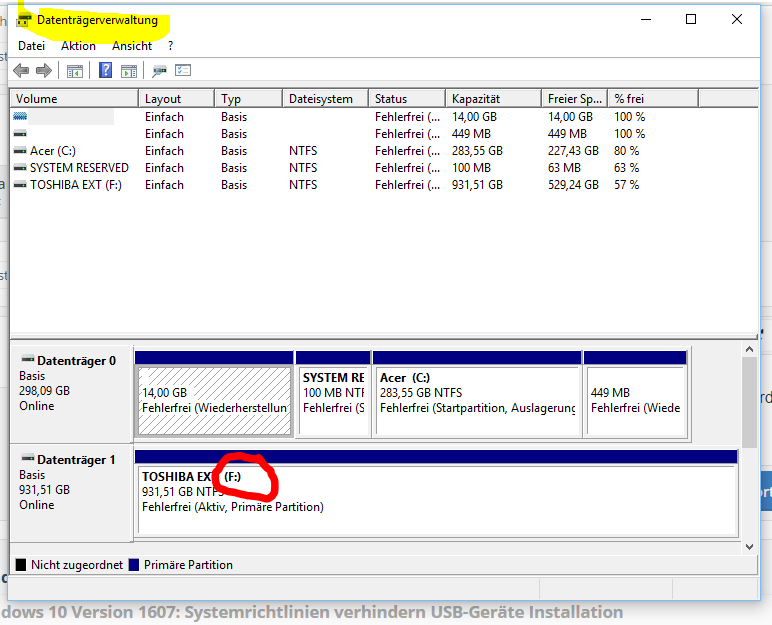Click the 63 MB free space cell

(x=564, y=168)
